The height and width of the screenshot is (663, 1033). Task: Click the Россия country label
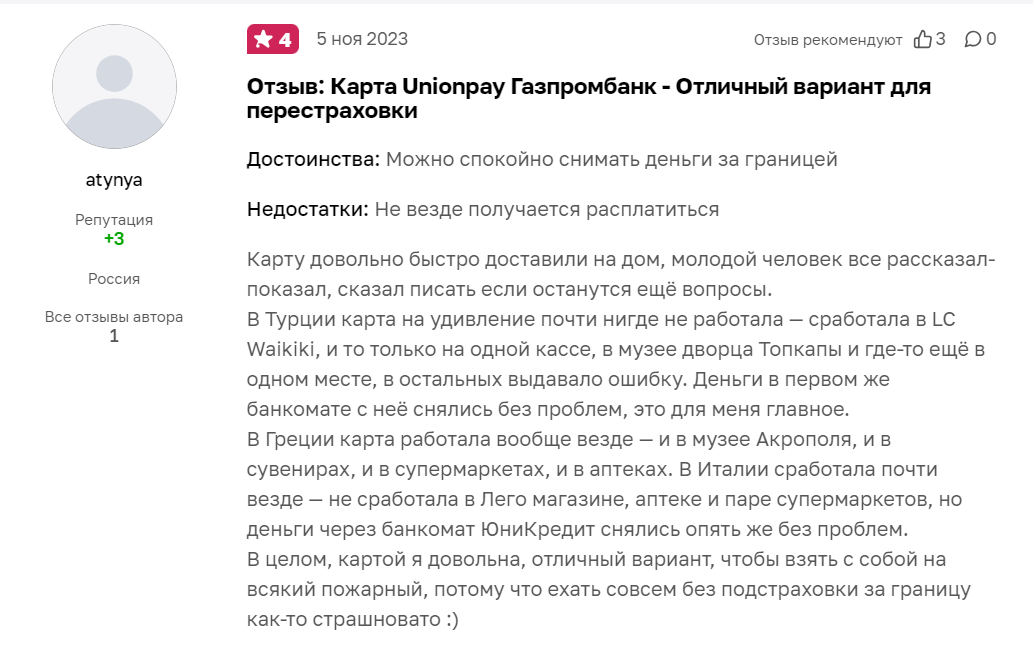click(114, 279)
